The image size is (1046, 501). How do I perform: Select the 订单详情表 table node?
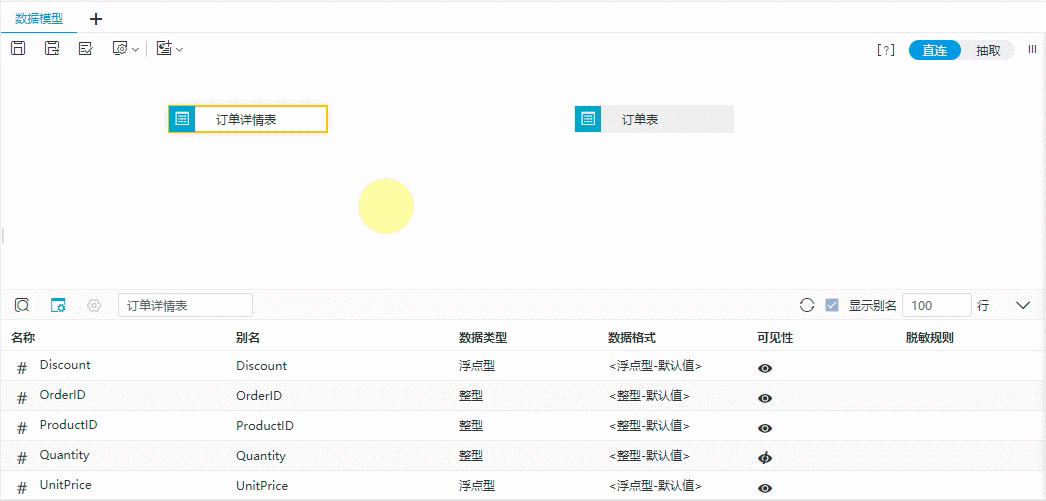247,119
